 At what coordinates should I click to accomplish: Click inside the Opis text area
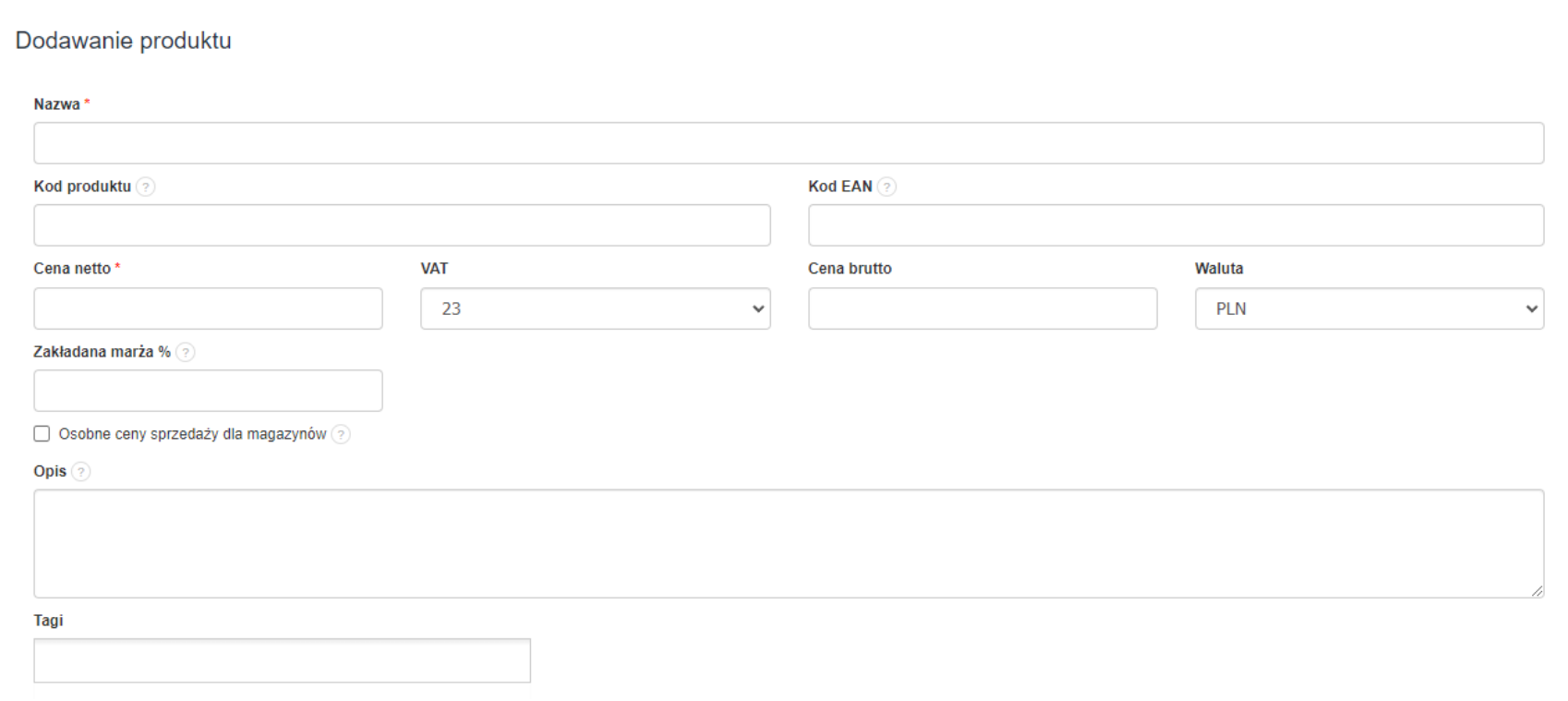[x=789, y=543]
